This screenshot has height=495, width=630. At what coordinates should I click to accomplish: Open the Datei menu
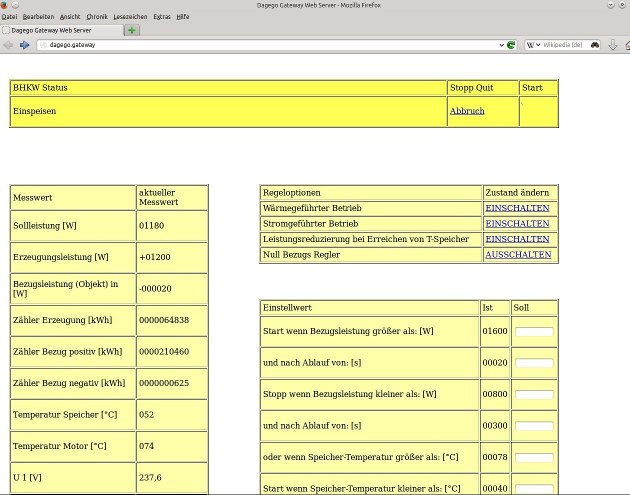[x=10, y=17]
